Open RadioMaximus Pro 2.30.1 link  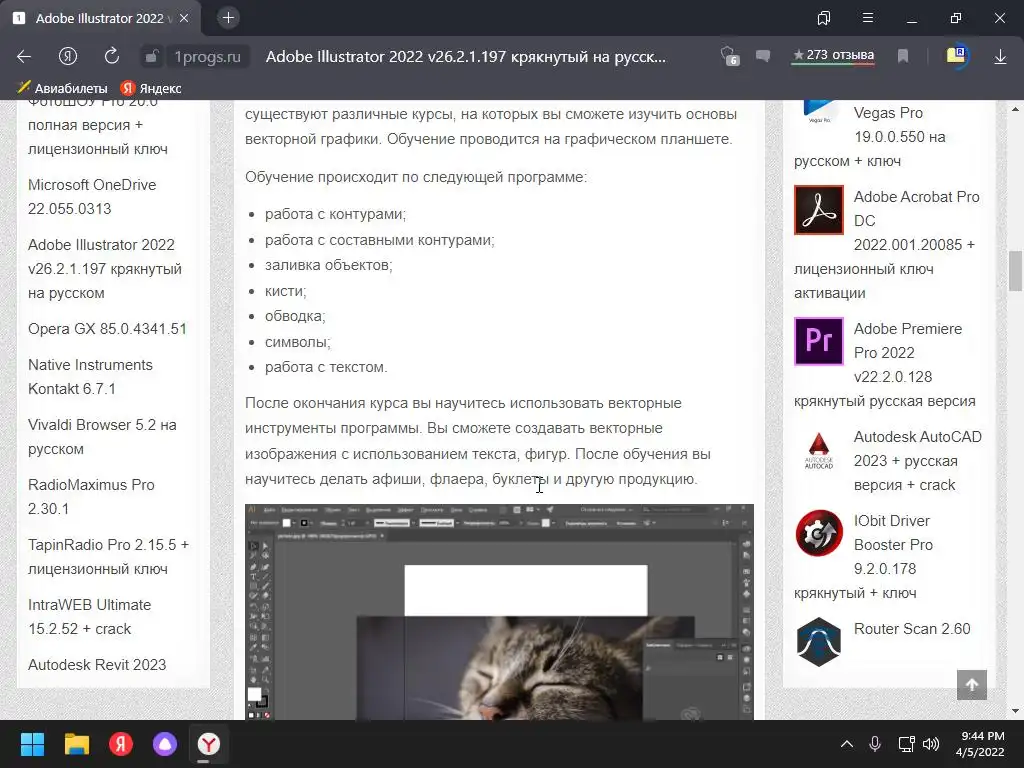pyautogui.click(x=91, y=496)
